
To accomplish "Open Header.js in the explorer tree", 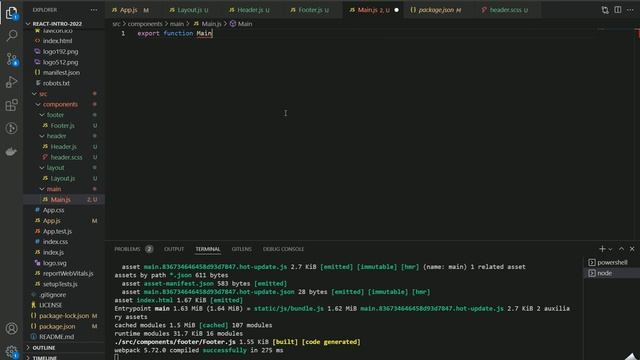I will pyautogui.click(x=63, y=147).
